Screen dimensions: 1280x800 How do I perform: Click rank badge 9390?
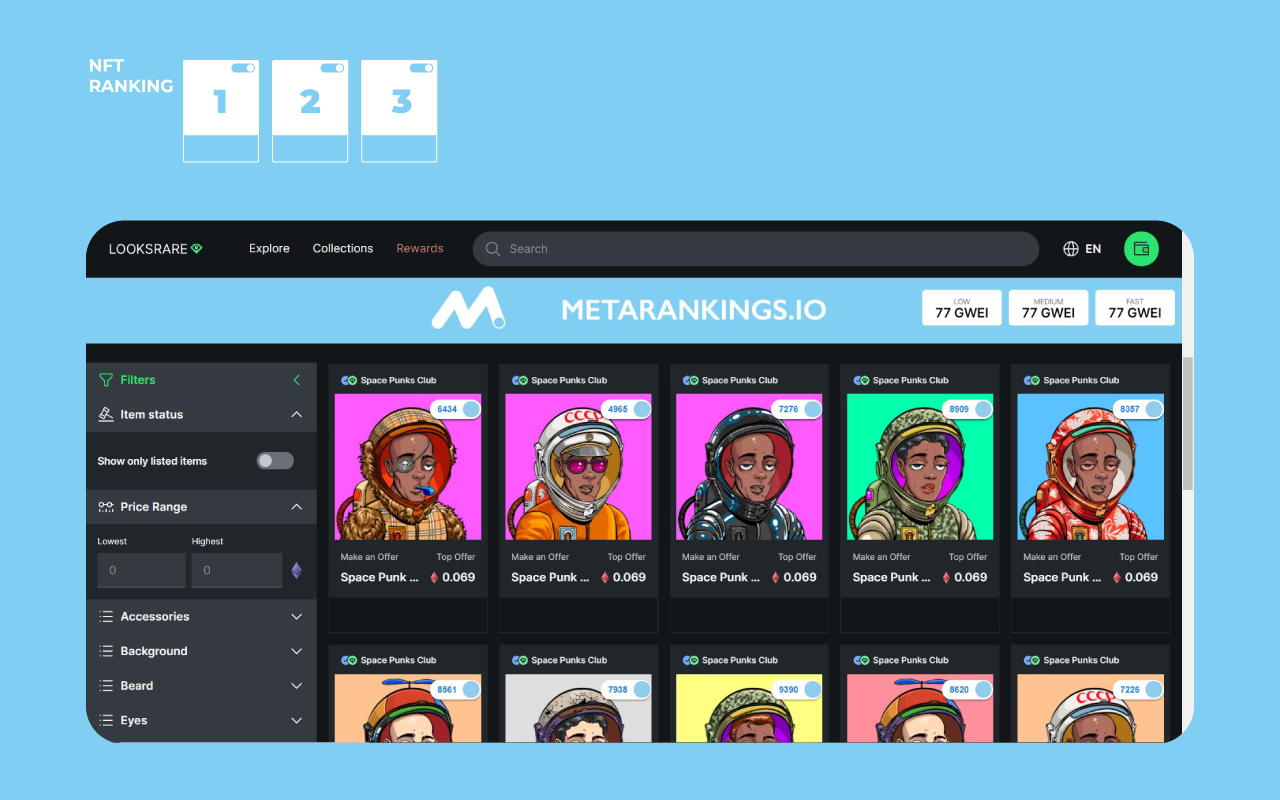pos(797,689)
